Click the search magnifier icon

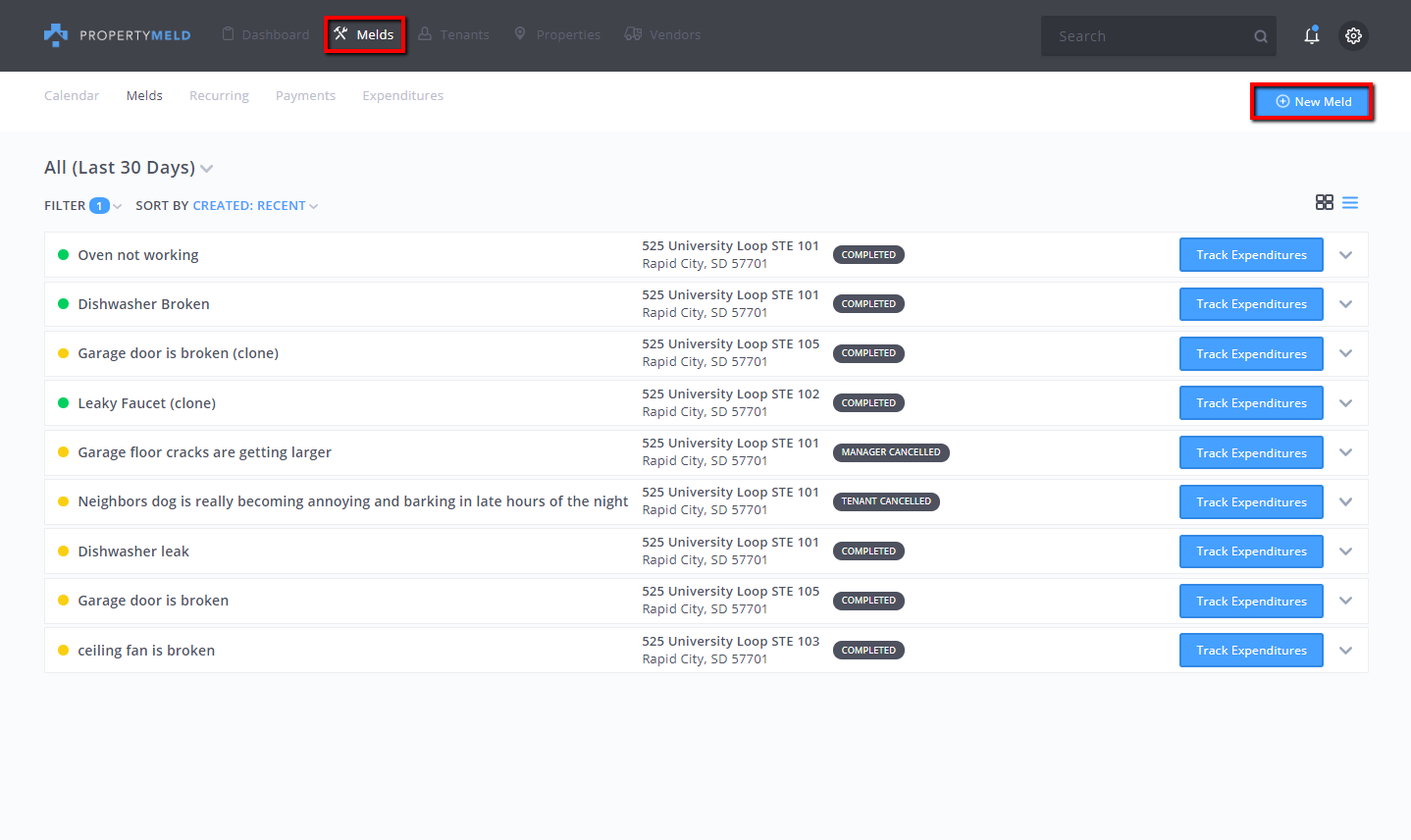coord(1260,36)
